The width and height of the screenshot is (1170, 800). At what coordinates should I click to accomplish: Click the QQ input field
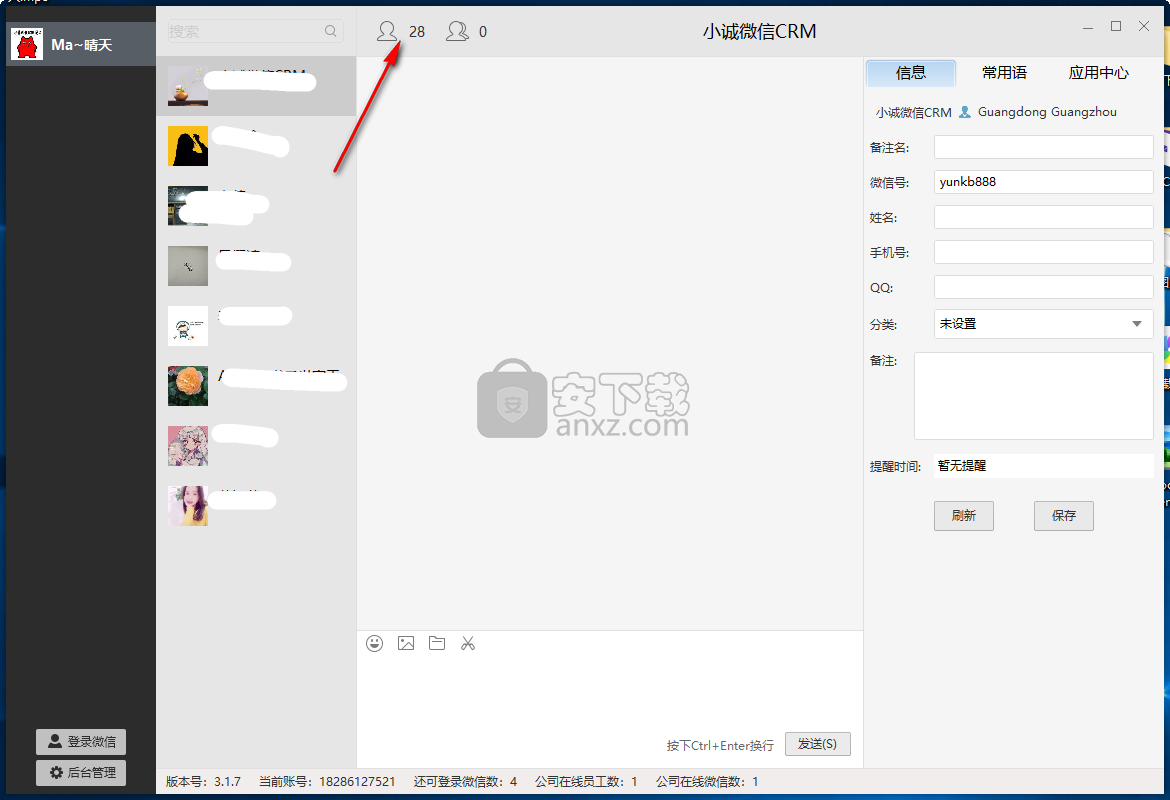tap(1043, 287)
